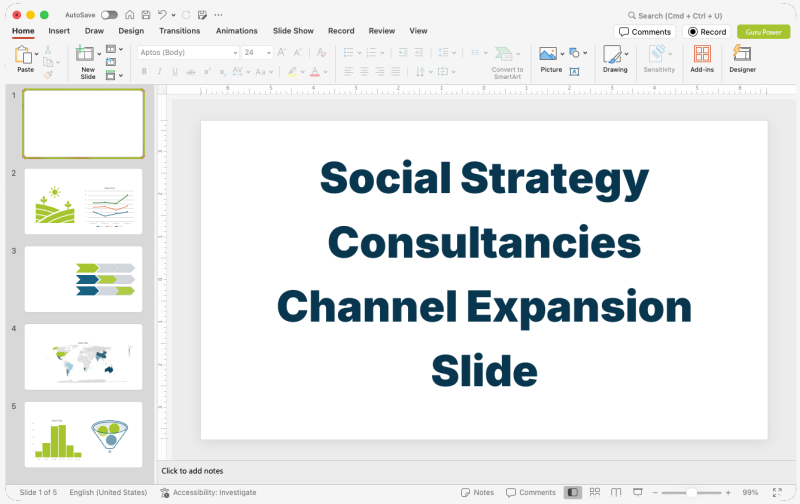The height and width of the screenshot is (504, 800).
Task: Toggle Superscript formatting
Action: 207,71
